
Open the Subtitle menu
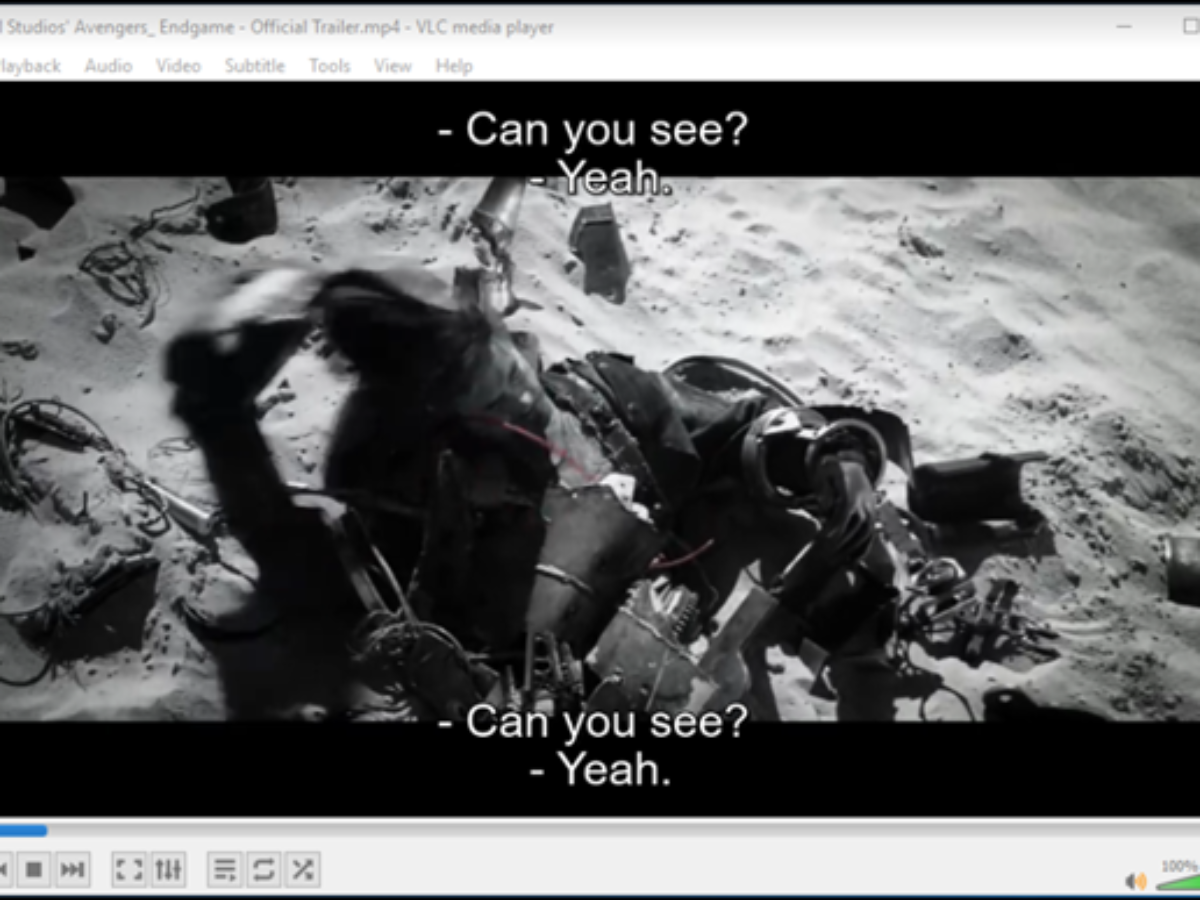[254, 66]
